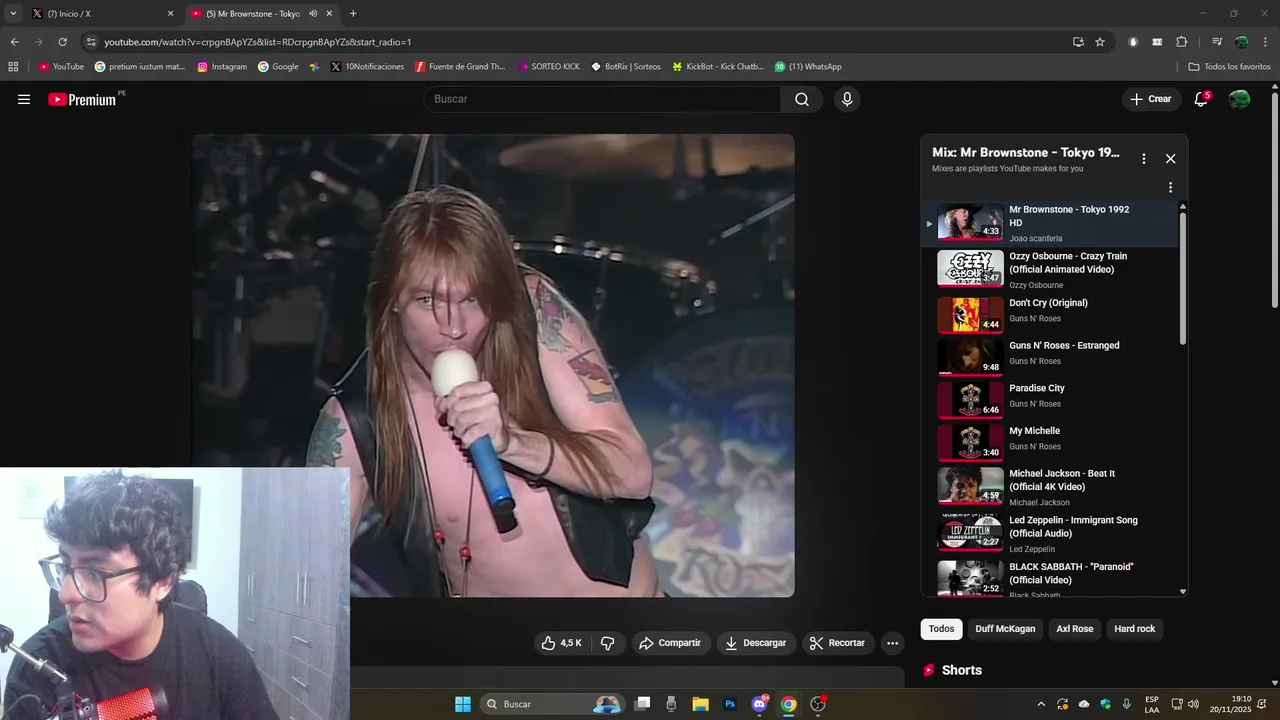Screen dimensions: 1280x720
Task: Start voice search with the microphone icon
Action: 847,99
